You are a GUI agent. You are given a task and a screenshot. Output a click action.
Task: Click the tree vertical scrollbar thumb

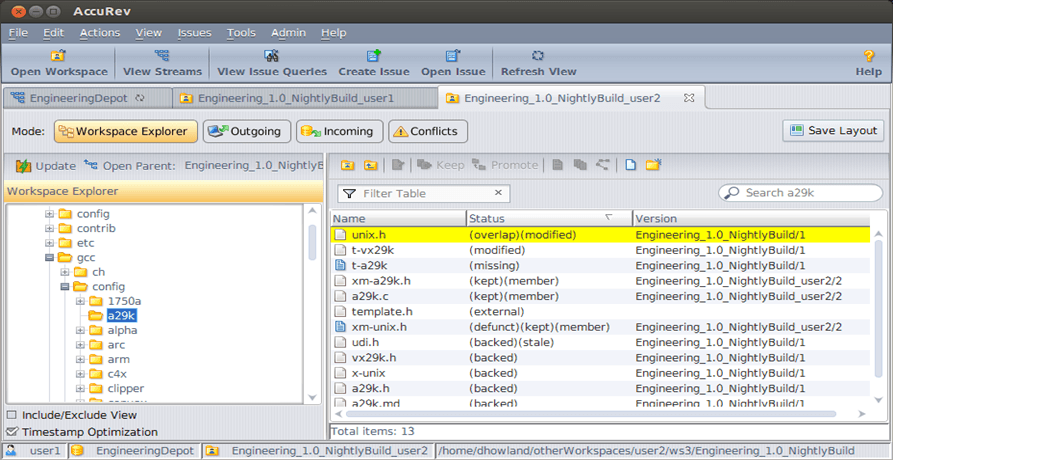(312, 242)
